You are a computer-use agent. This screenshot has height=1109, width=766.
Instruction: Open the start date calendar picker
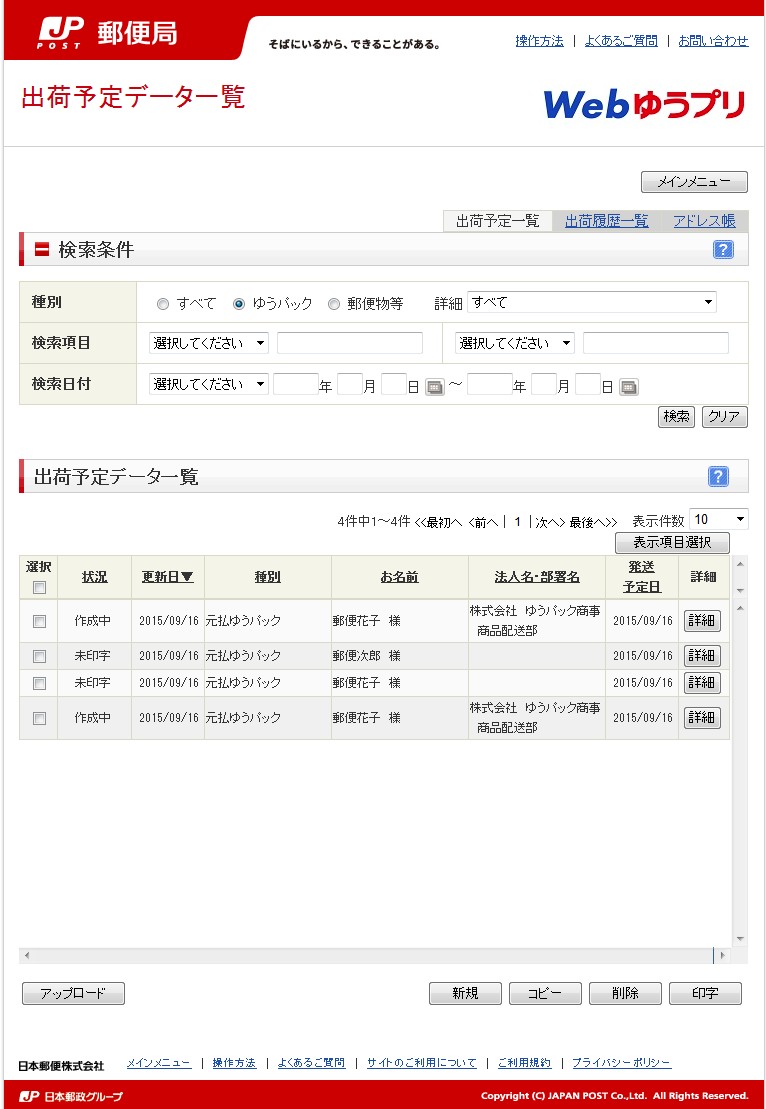[434, 387]
